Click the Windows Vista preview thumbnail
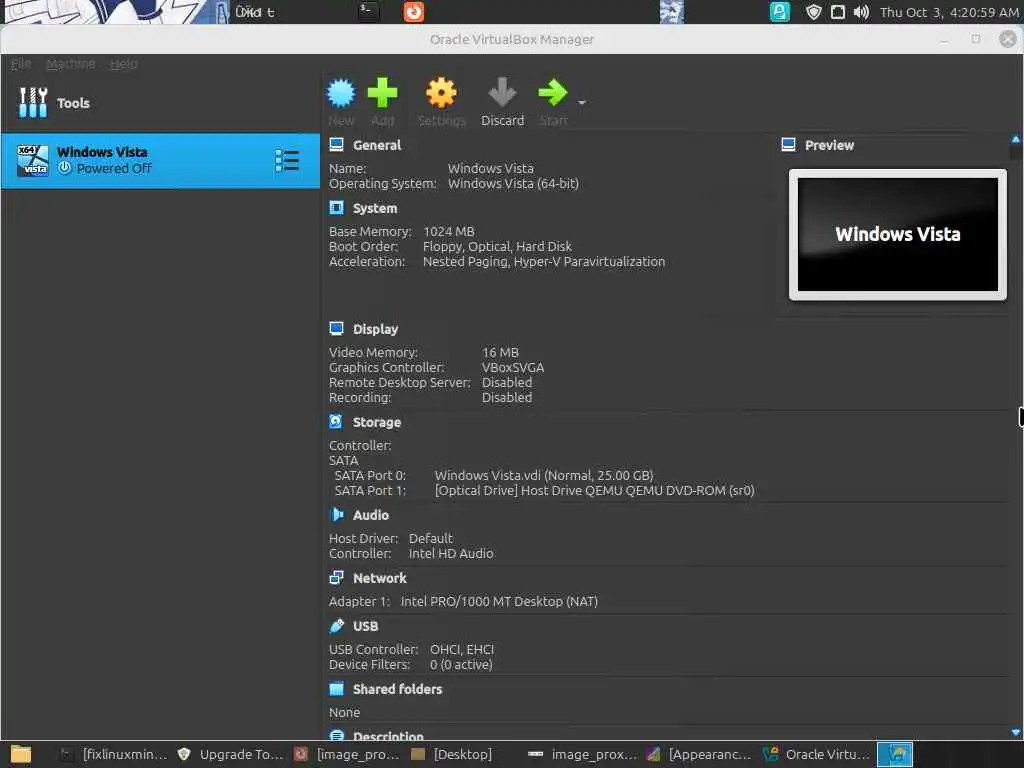The image size is (1024, 768). coord(897,234)
